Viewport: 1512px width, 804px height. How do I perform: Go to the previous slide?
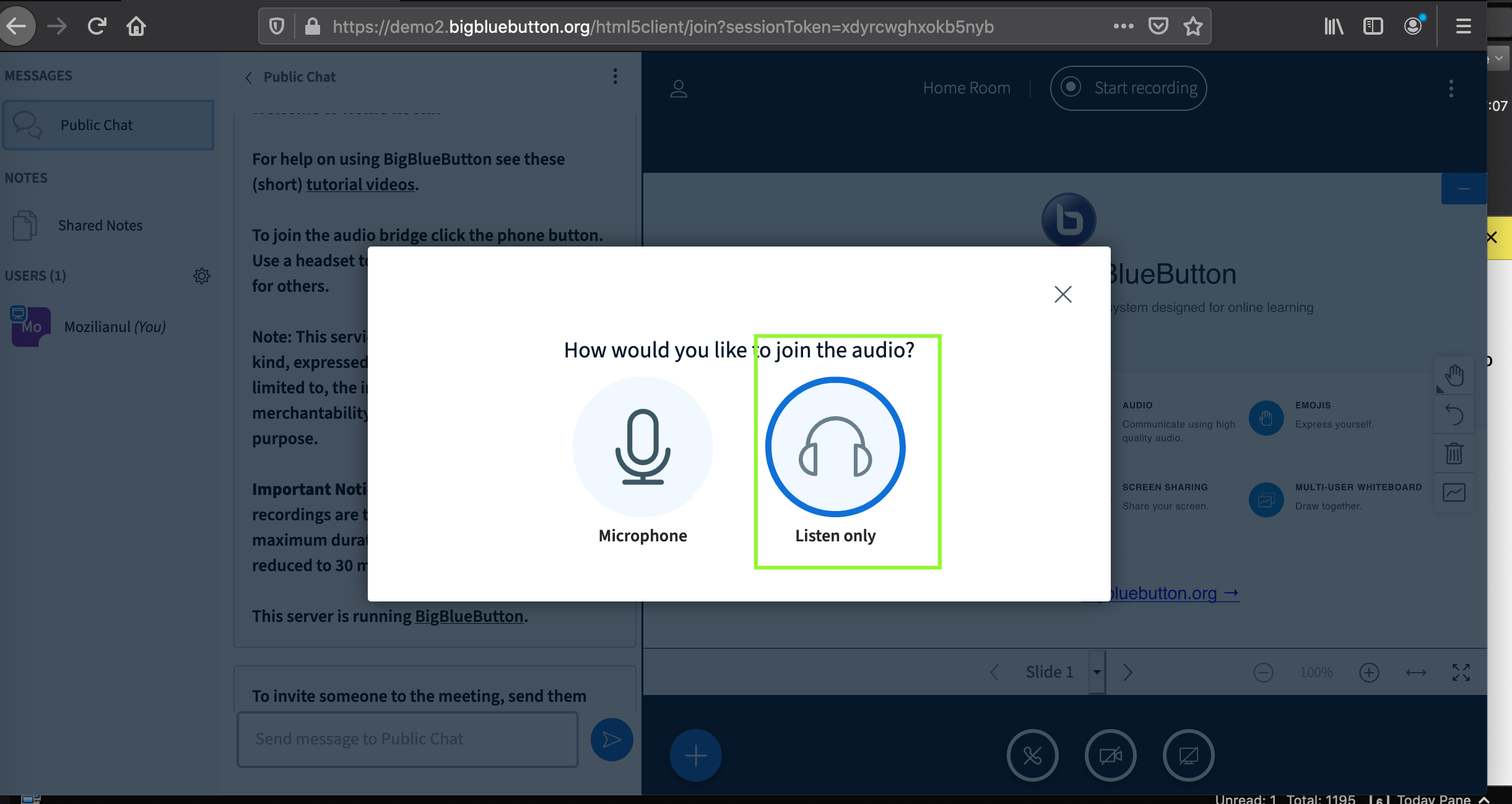tap(994, 672)
